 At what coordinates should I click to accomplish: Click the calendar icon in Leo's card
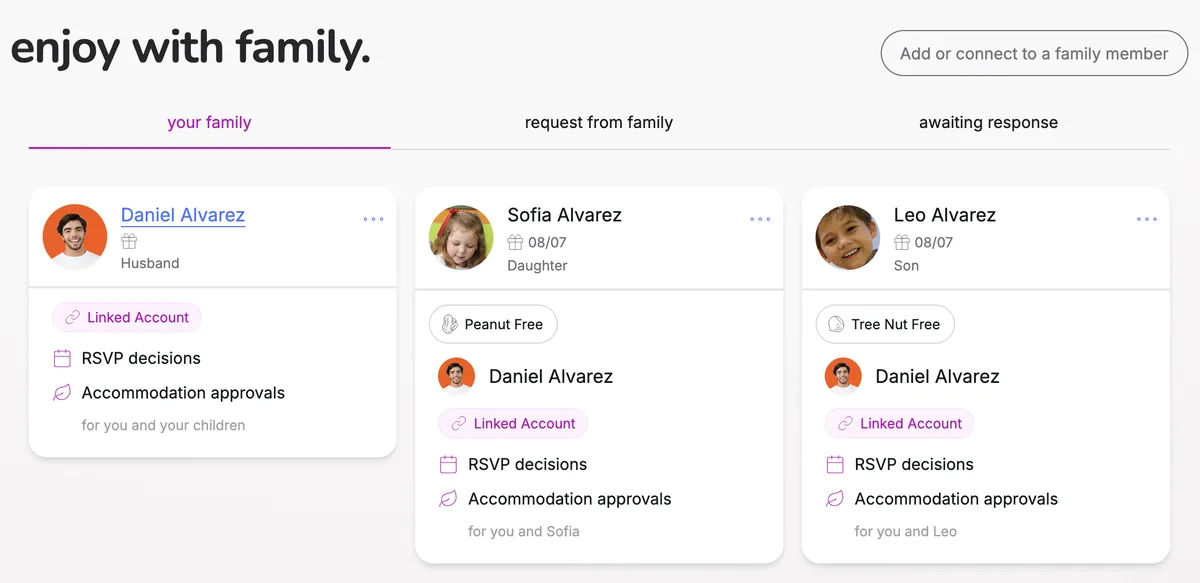tap(835, 464)
